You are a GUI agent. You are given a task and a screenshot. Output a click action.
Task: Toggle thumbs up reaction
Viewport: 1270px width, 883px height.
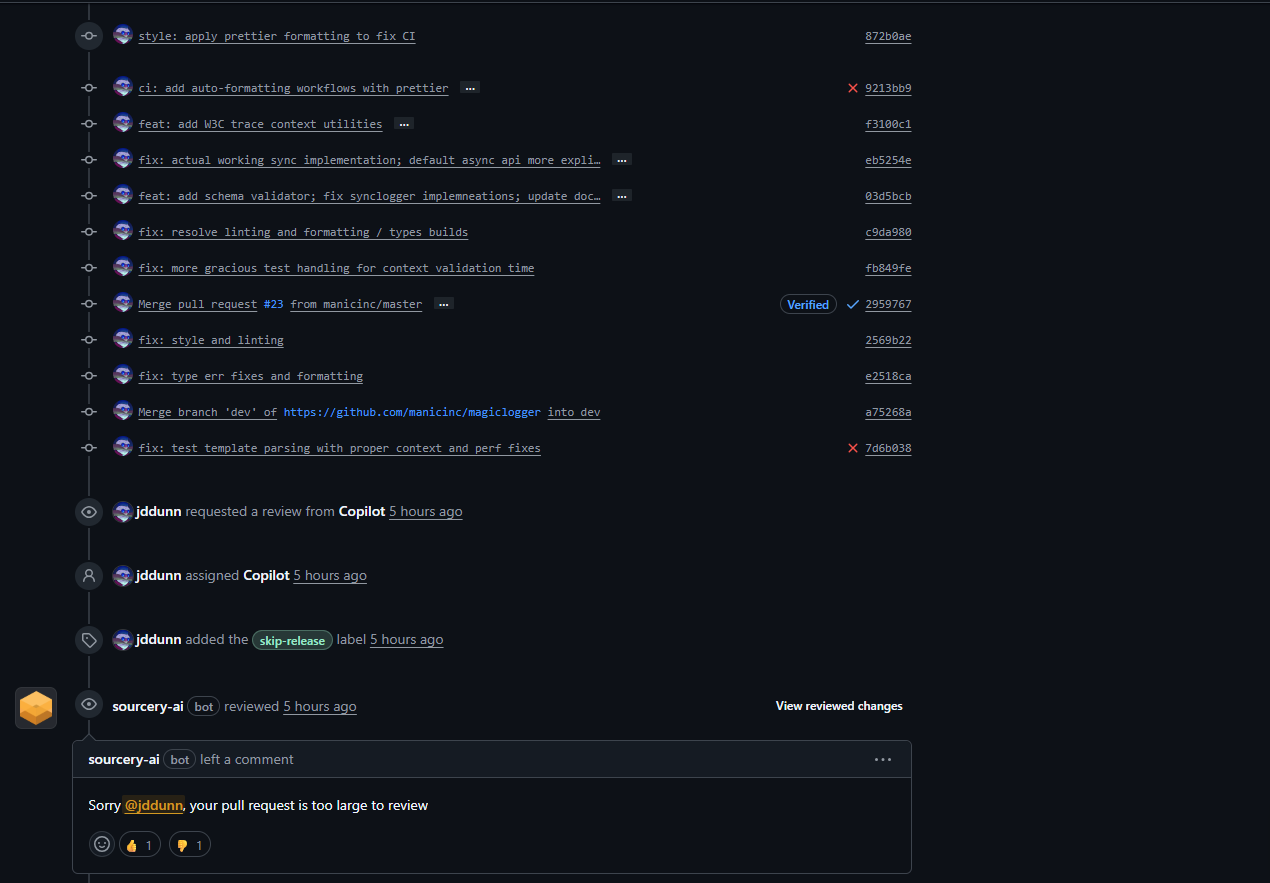[140, 845]
